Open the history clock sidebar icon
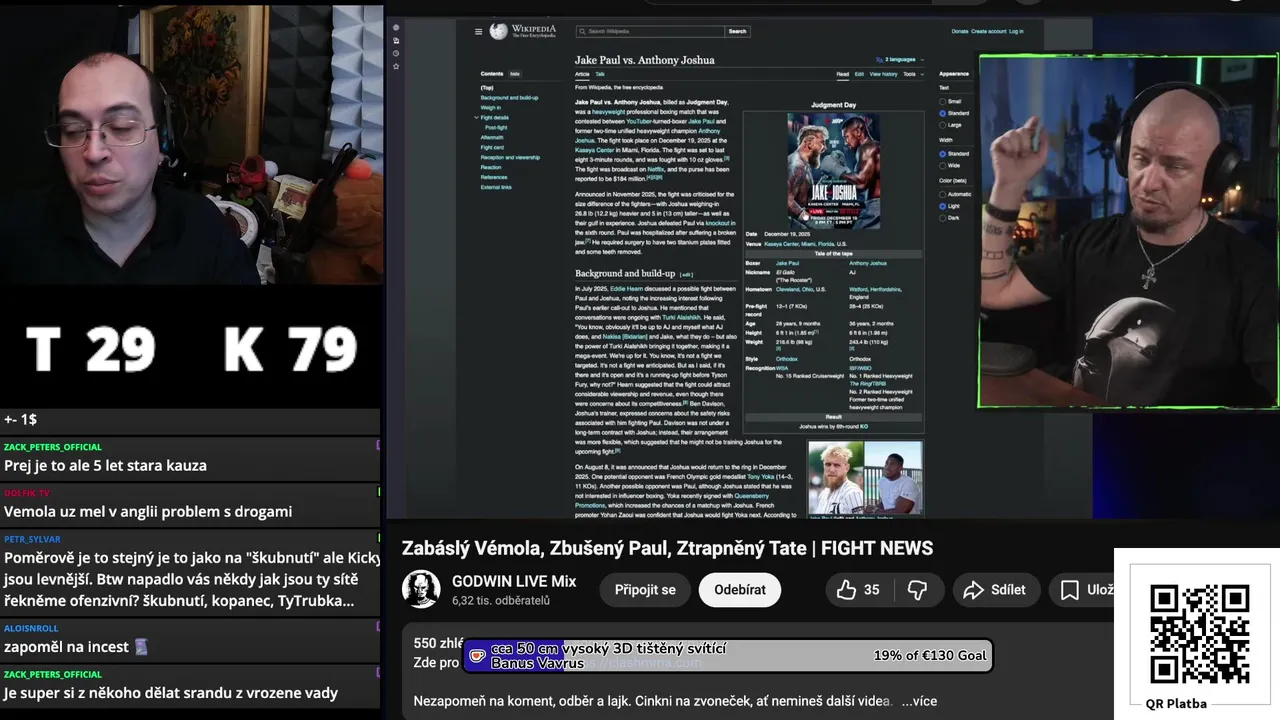1280x720 pixels. click(396, 54)
